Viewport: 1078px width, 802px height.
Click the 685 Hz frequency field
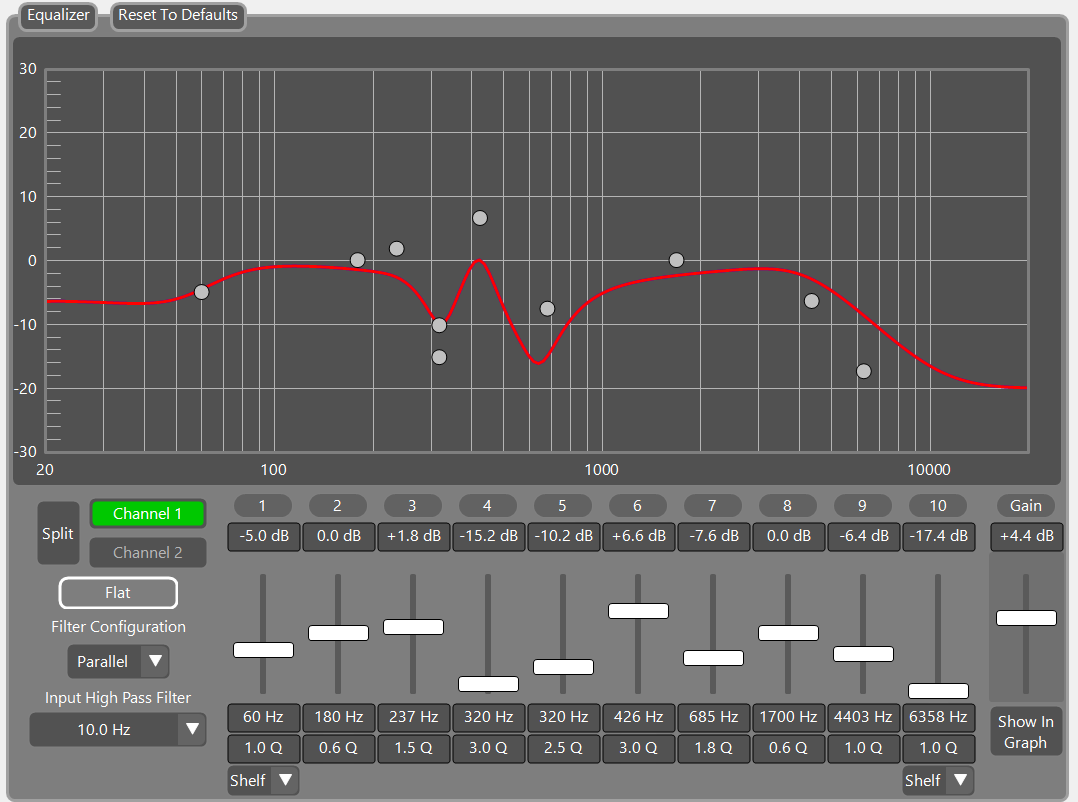click(x=714, y=717)
